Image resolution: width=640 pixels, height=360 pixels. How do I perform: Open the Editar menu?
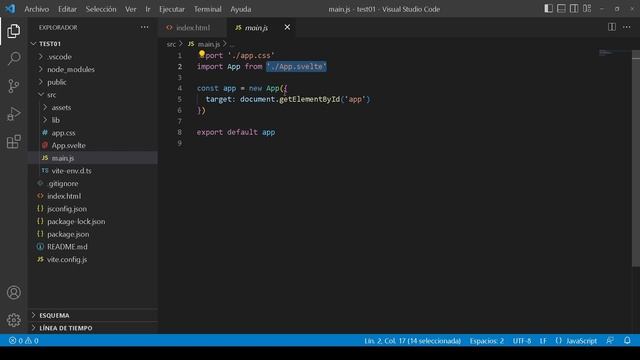(x=67, y=9)
